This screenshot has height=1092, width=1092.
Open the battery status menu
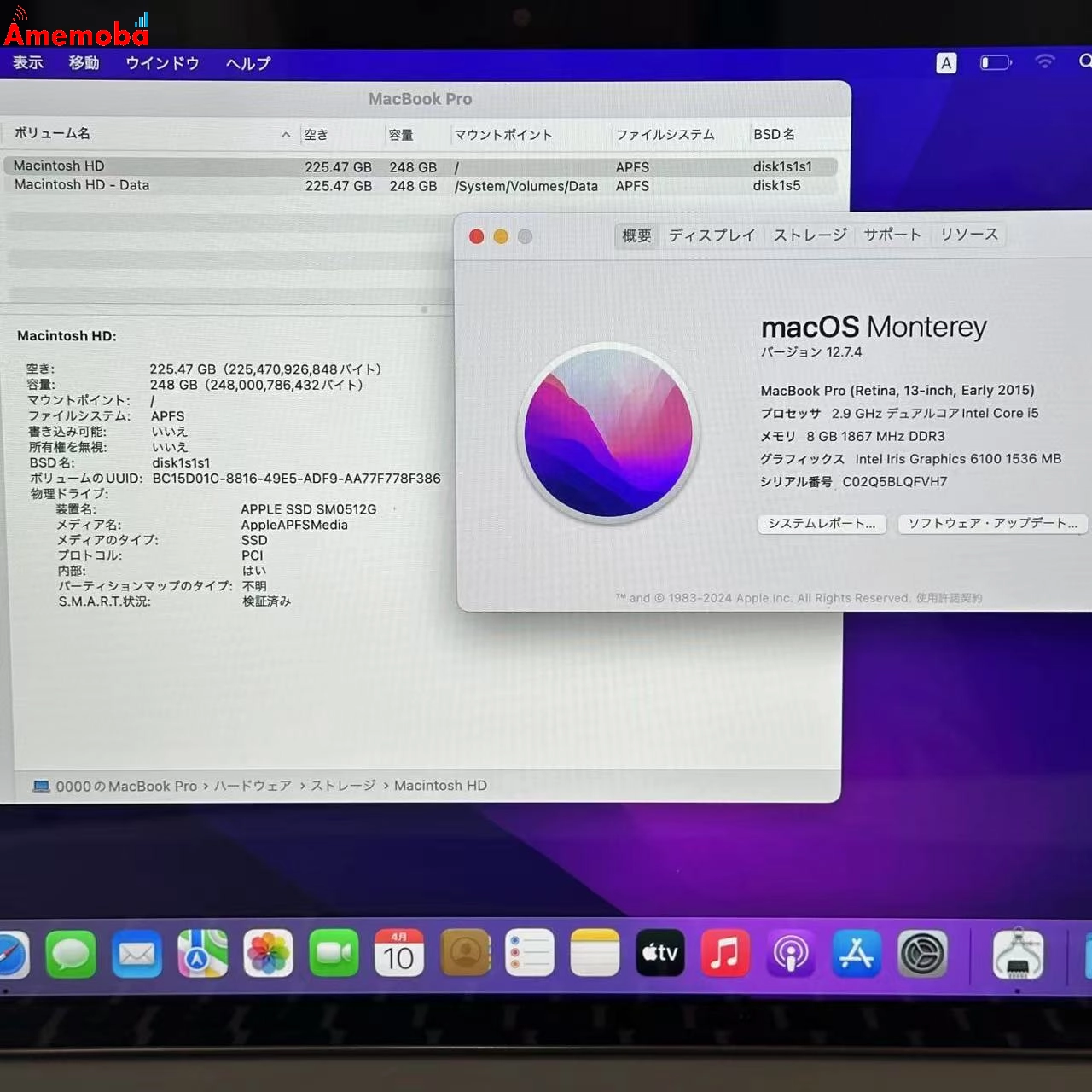[995, 61]
